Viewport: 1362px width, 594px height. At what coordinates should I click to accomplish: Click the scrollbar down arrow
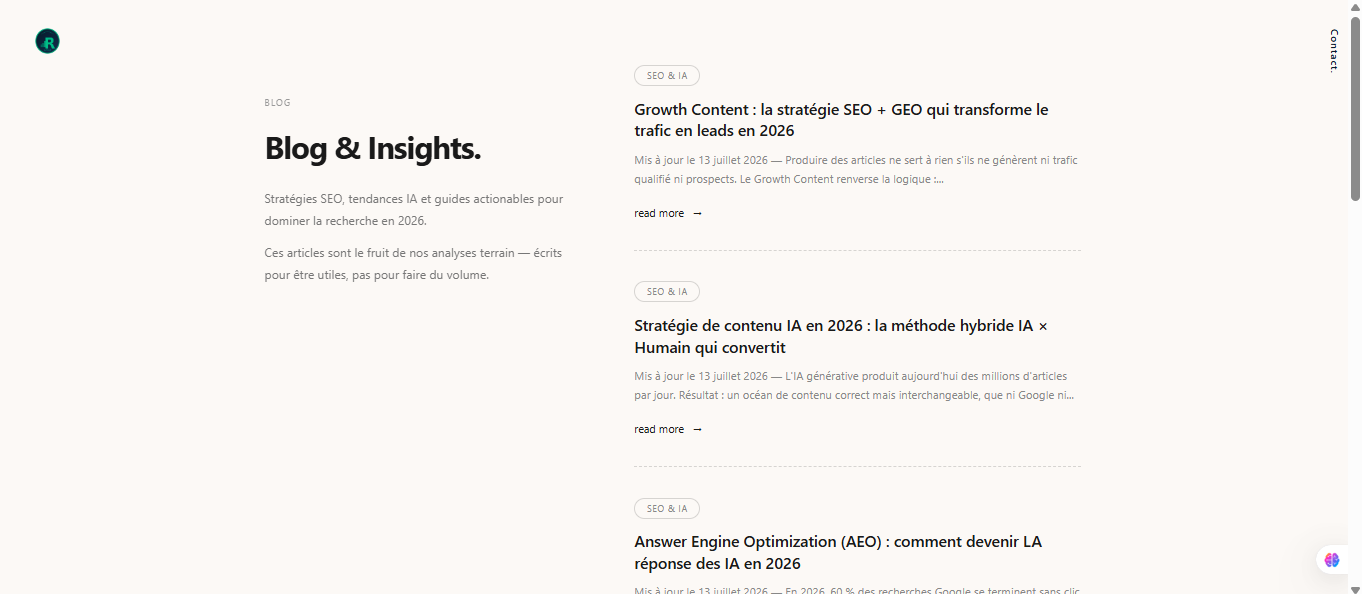pyautogui.click(x=1355, y=587)
